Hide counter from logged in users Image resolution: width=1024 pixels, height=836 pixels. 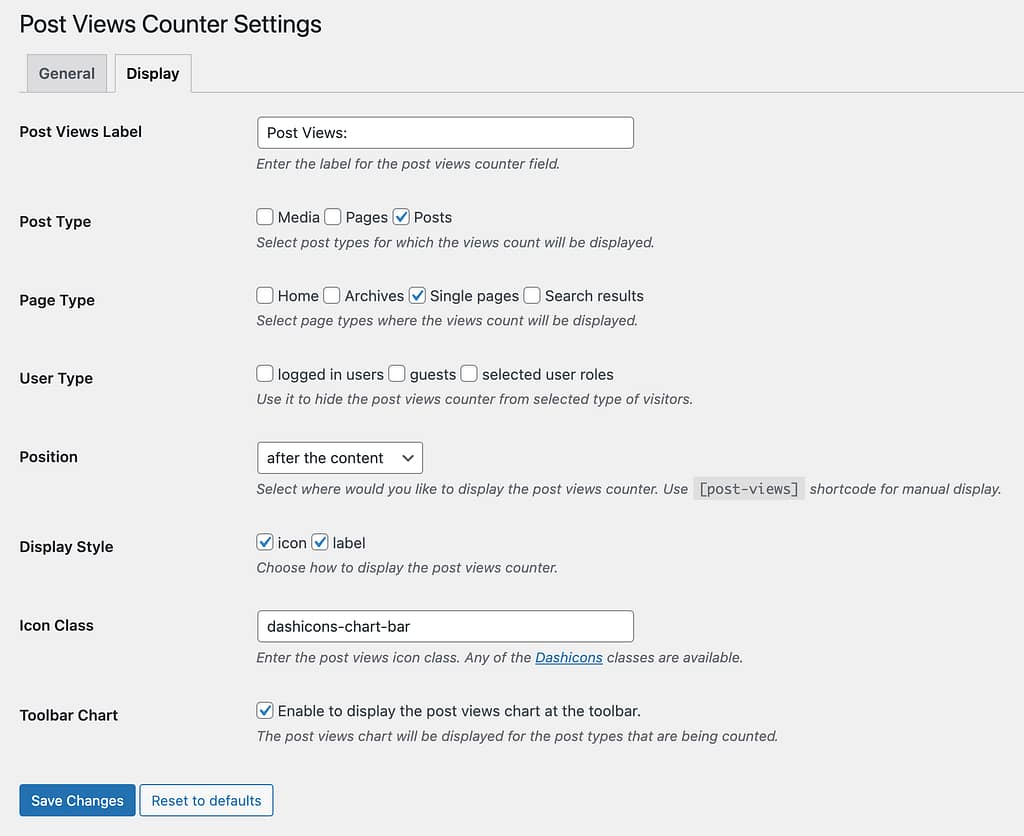[265, 373]
